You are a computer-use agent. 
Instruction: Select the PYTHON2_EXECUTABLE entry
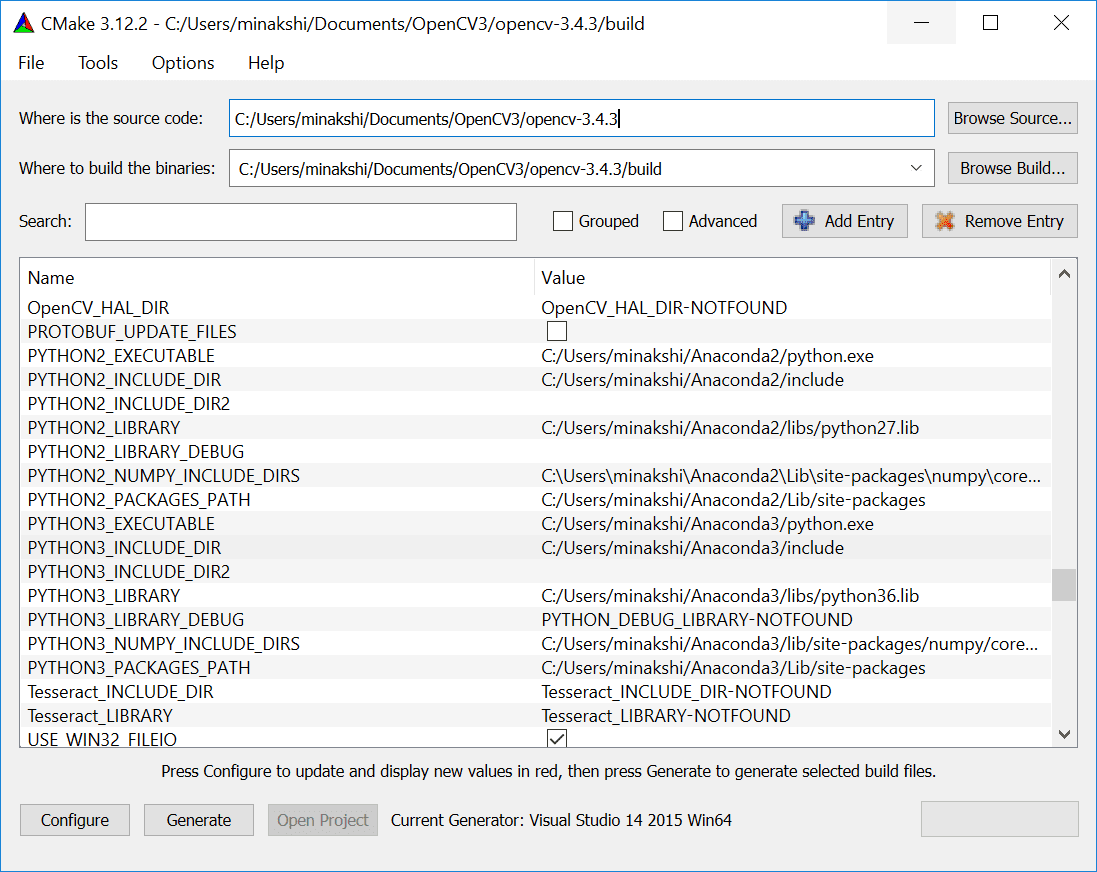(121, 356)
